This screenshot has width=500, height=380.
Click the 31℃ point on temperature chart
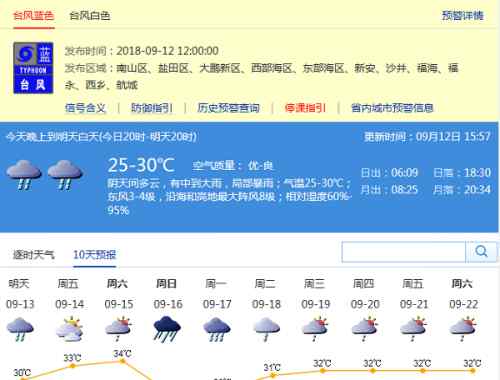pos(273,375)
